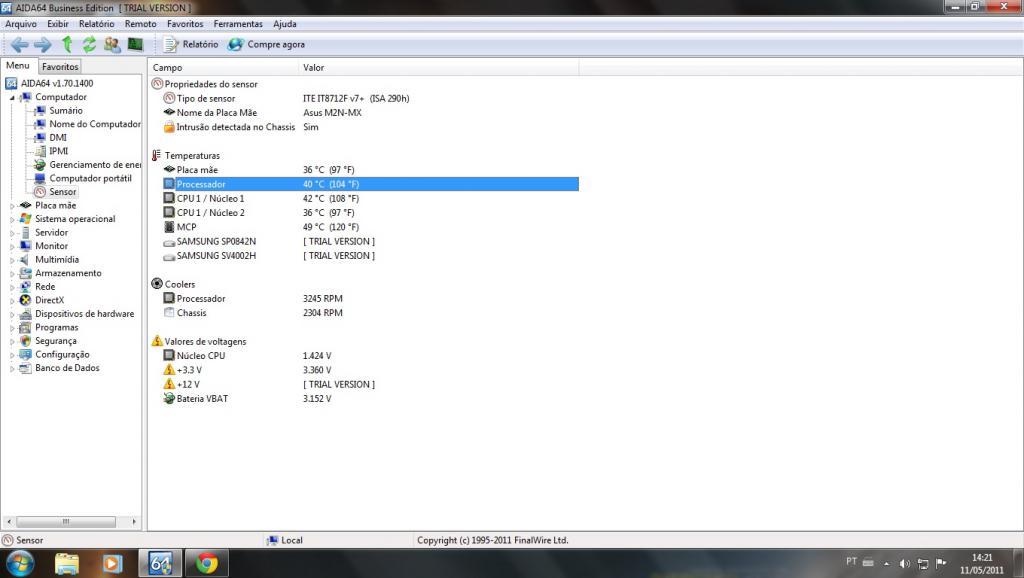The height and width of the screenshot is (578, 1024).
Task: Expand the Monitor tree node
Action: pyautogui.click(x=12, y=246)
